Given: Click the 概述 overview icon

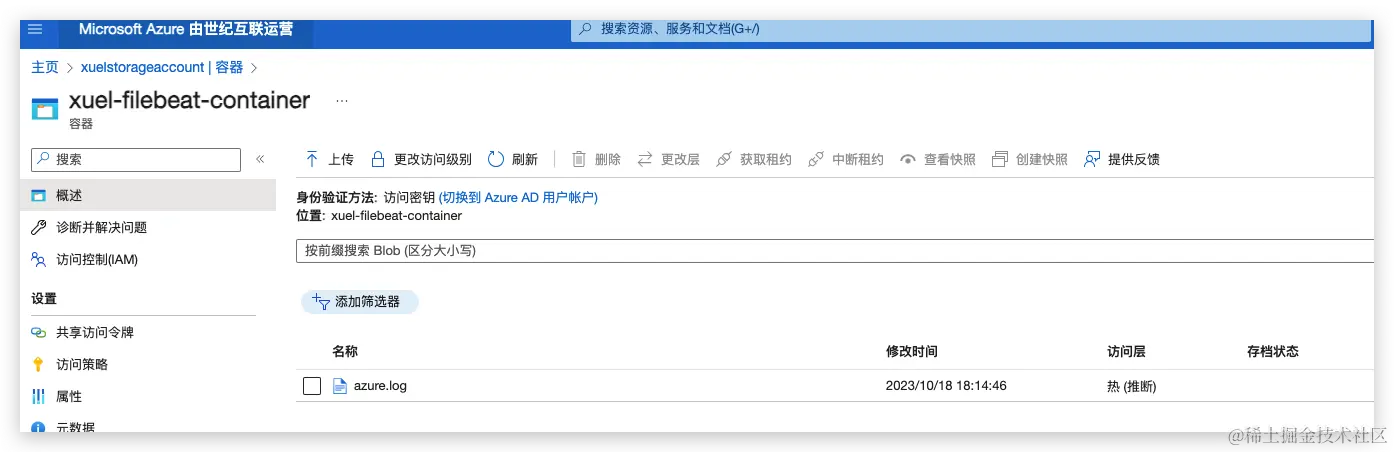Looking at the screenshot, I should point(39,195).
